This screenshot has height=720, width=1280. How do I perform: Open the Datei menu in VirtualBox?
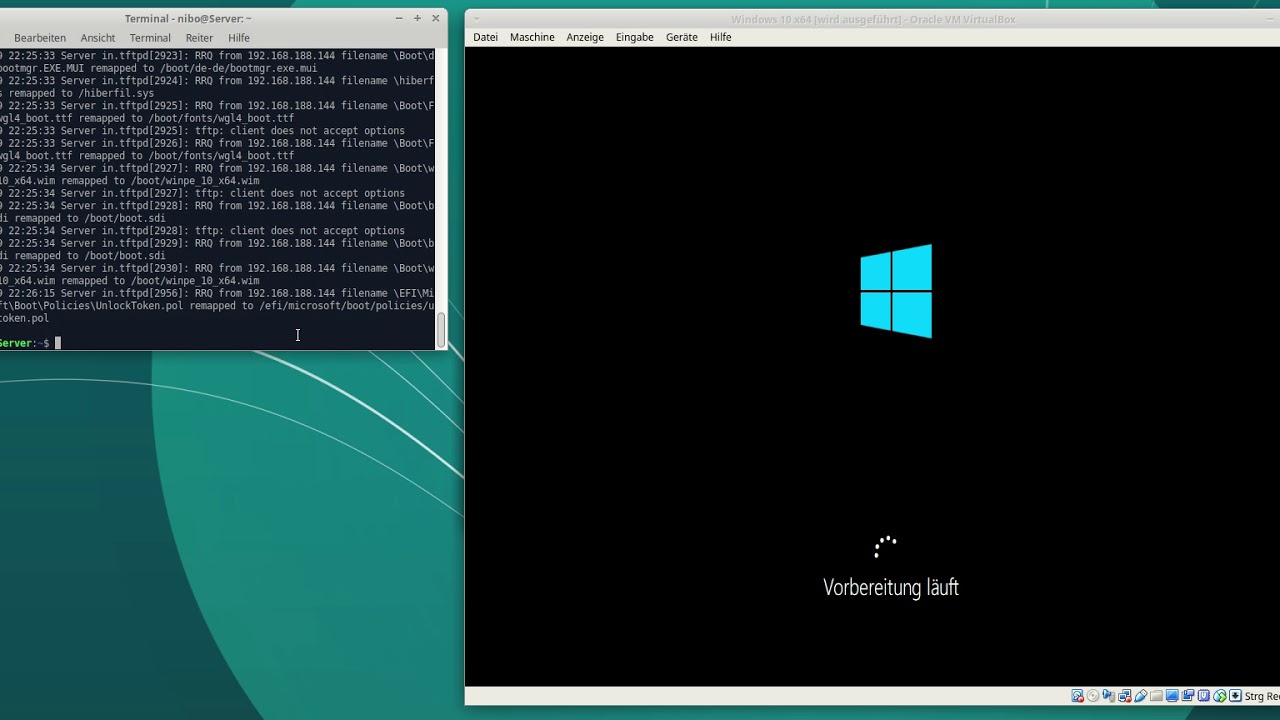486,37
